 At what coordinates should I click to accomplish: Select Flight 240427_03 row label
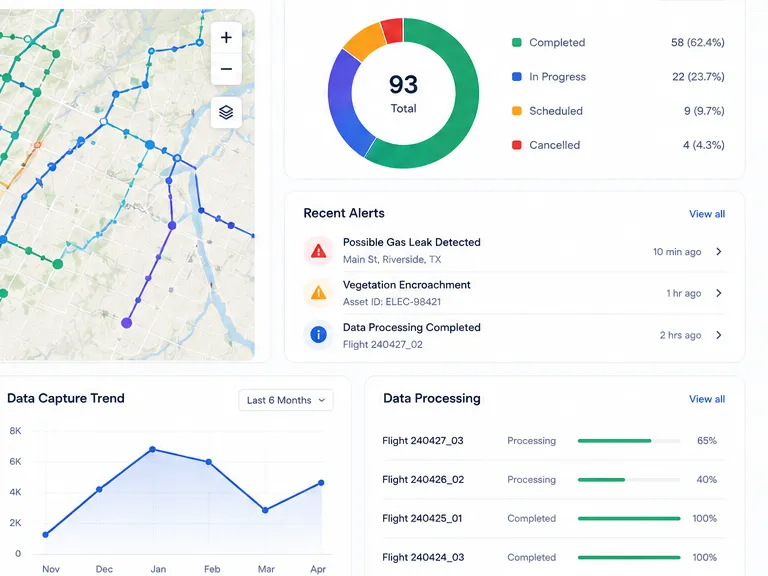[x=423, y=441]
